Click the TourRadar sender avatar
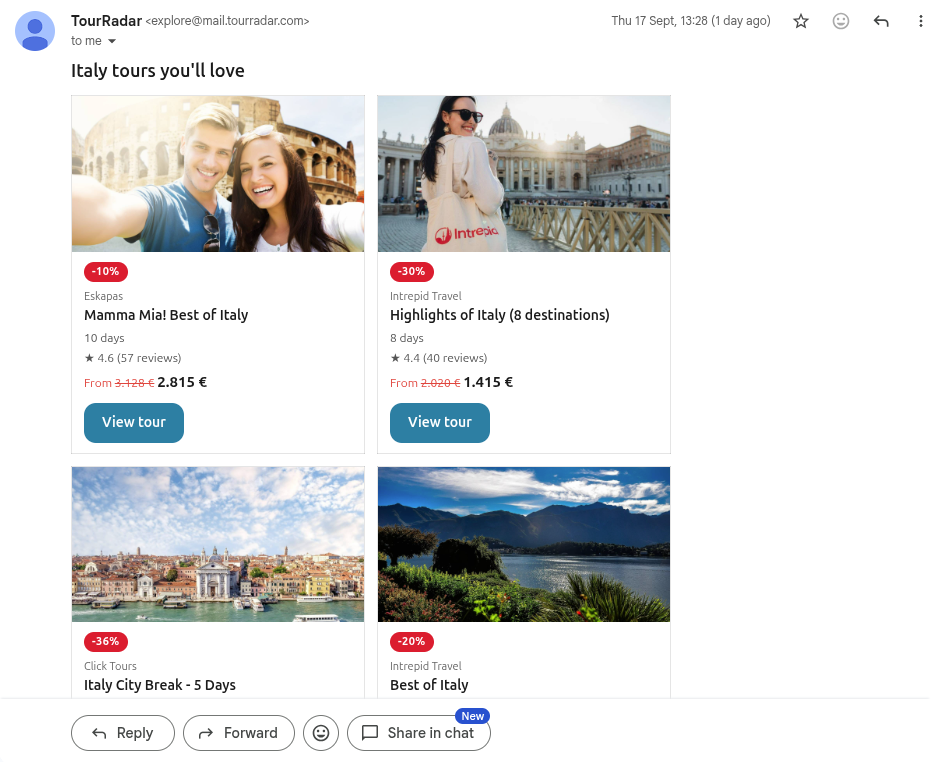Screen dimensions: 942x762 [35, 31]
